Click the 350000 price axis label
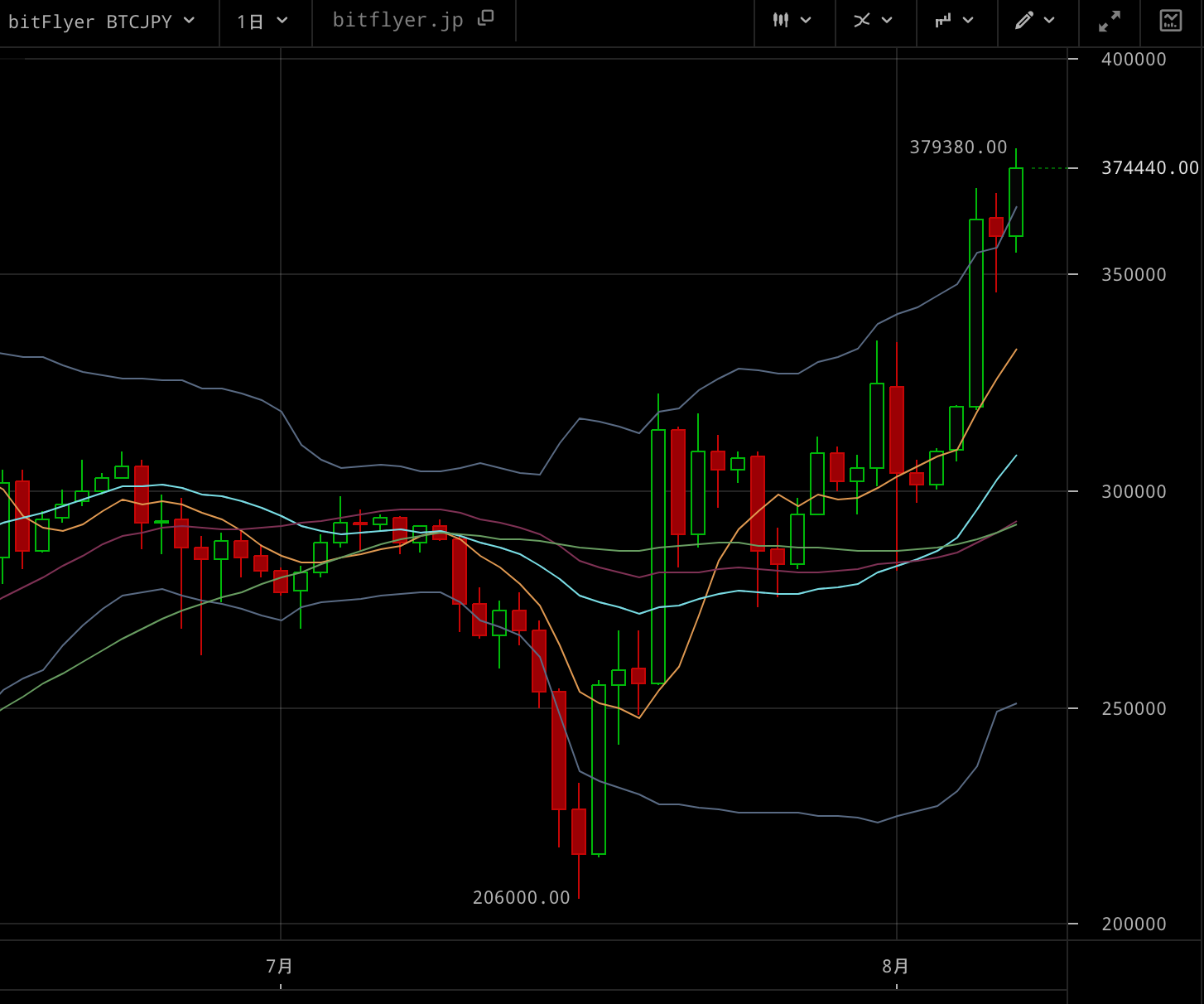Viewport: 1204px width, 1004px height. tap(1134, 275)
